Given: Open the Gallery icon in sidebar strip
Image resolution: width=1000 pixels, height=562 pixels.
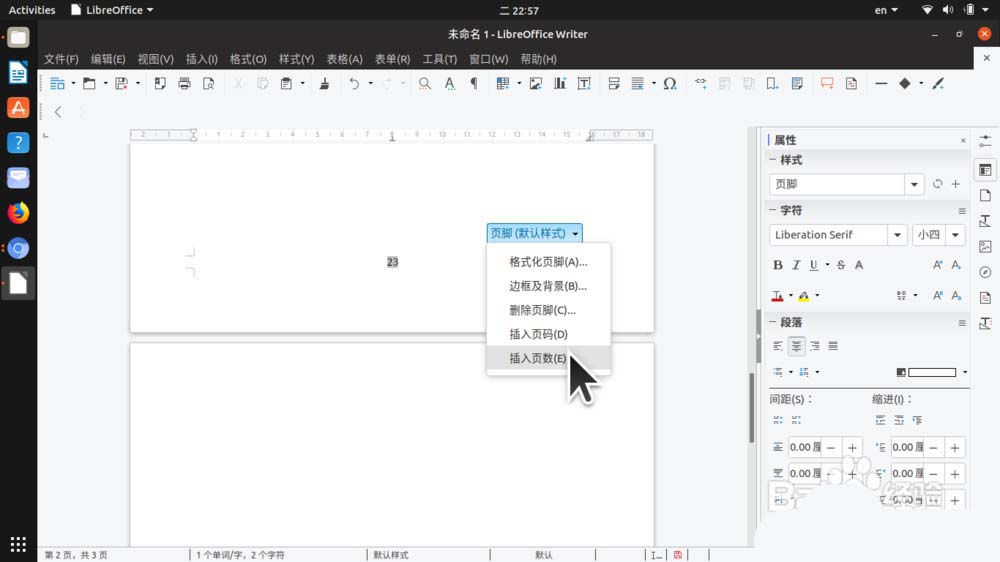Looking at the screenshot, I should 985,246.
